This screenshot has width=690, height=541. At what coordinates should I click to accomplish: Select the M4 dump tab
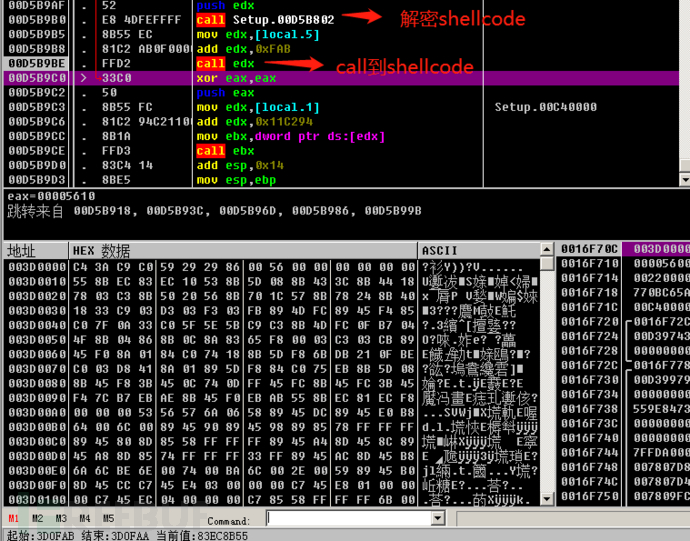pyautogui.click(x=85, y=519)
